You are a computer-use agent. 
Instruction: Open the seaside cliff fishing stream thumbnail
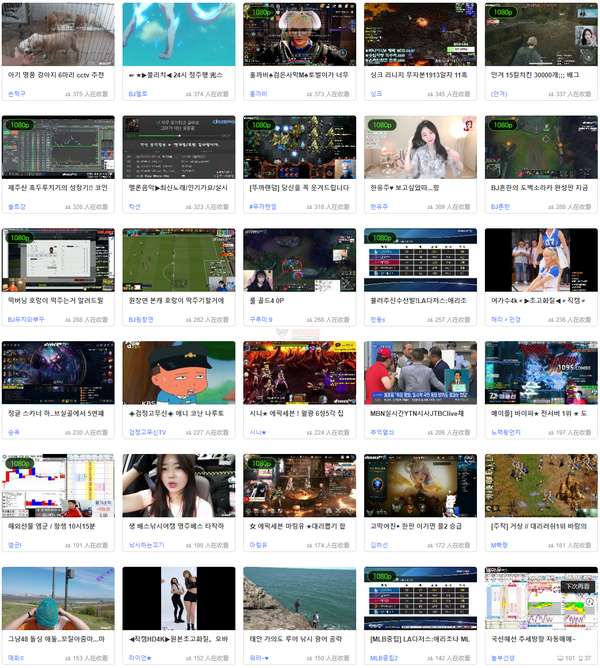[300, 599]
